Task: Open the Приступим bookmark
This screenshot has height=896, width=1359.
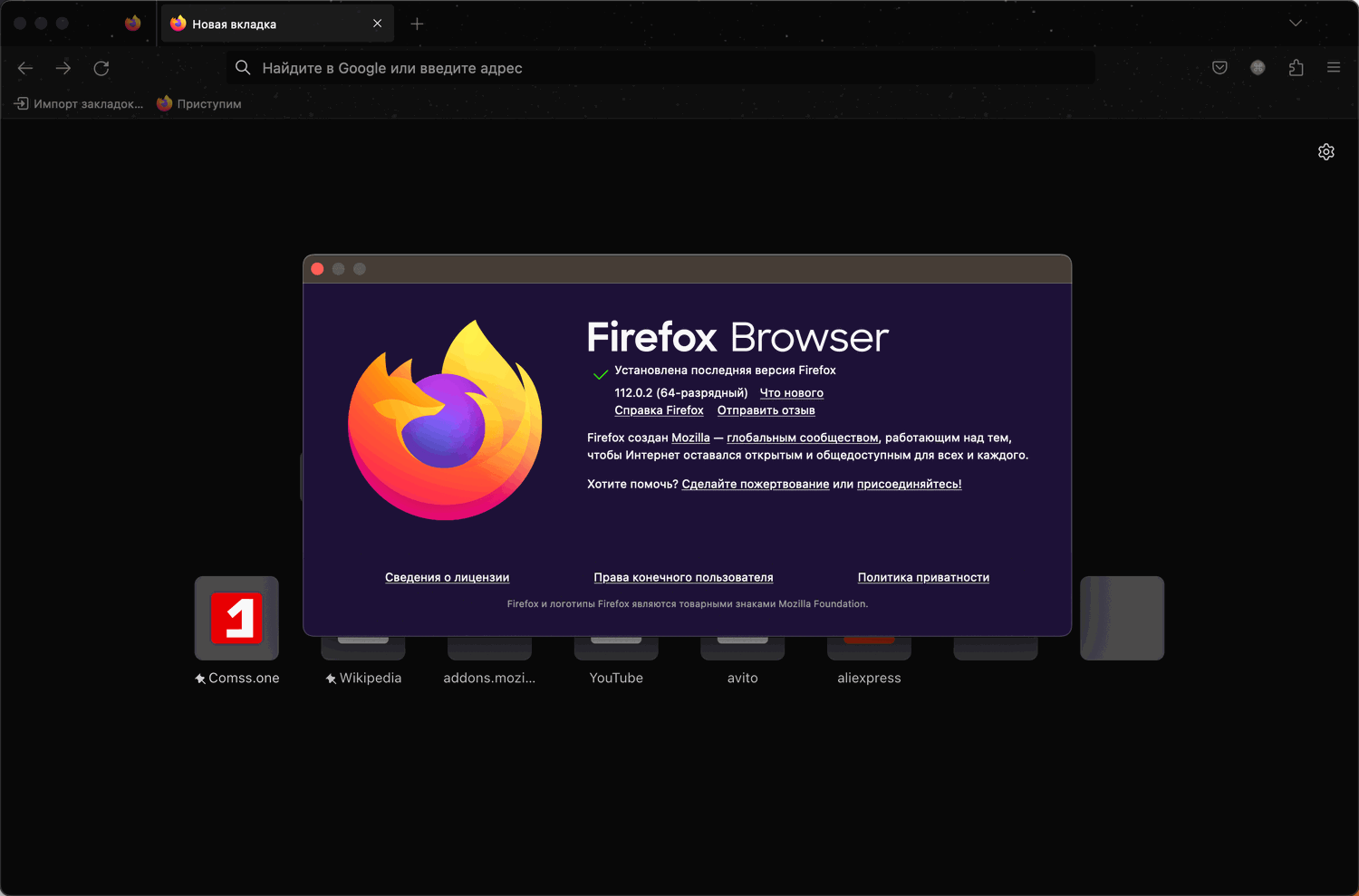Action: pyautogui.click(x=199, y=104)
